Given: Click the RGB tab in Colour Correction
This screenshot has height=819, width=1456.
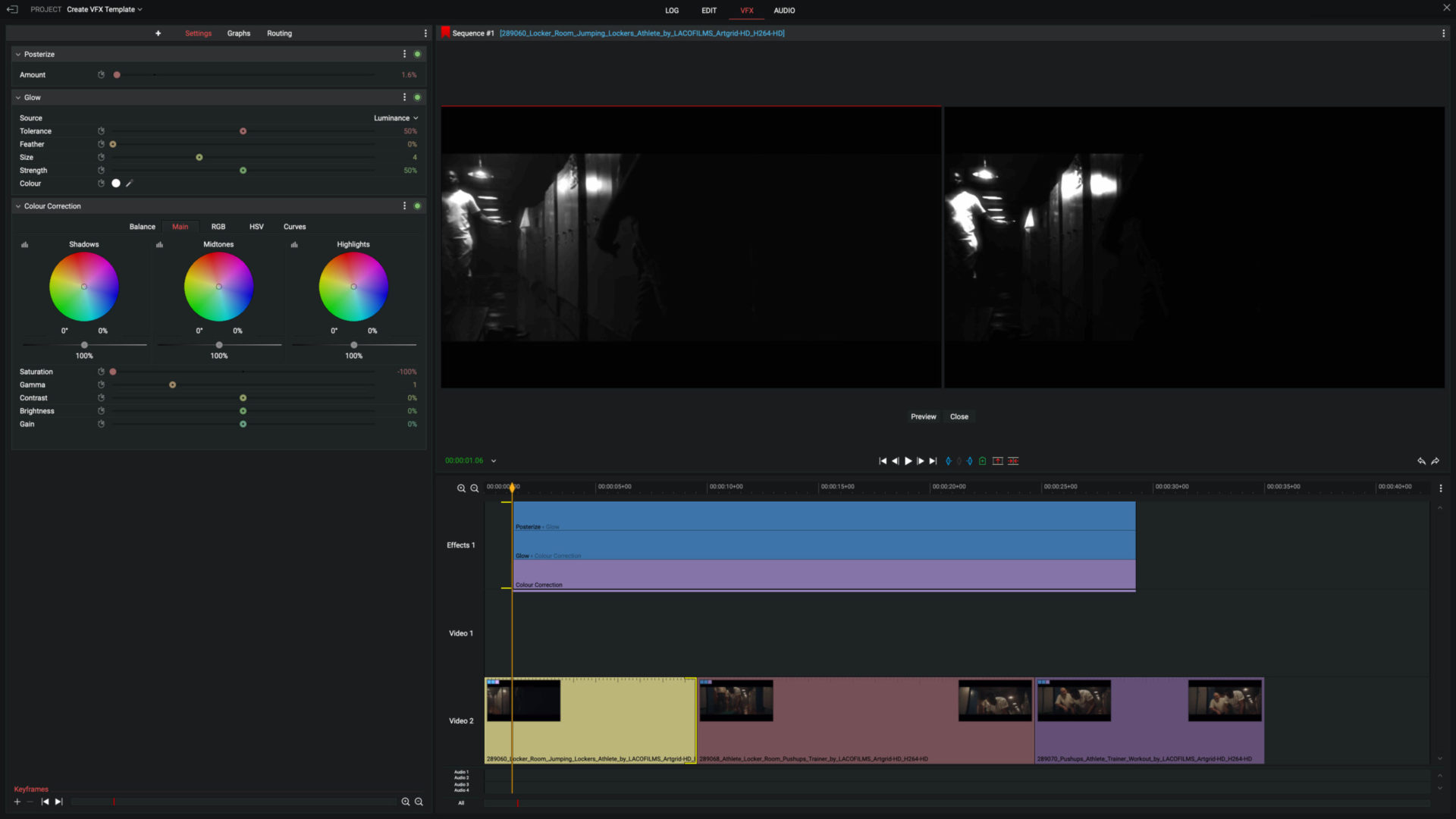Looking at the screenshot, I should (218, 226).
